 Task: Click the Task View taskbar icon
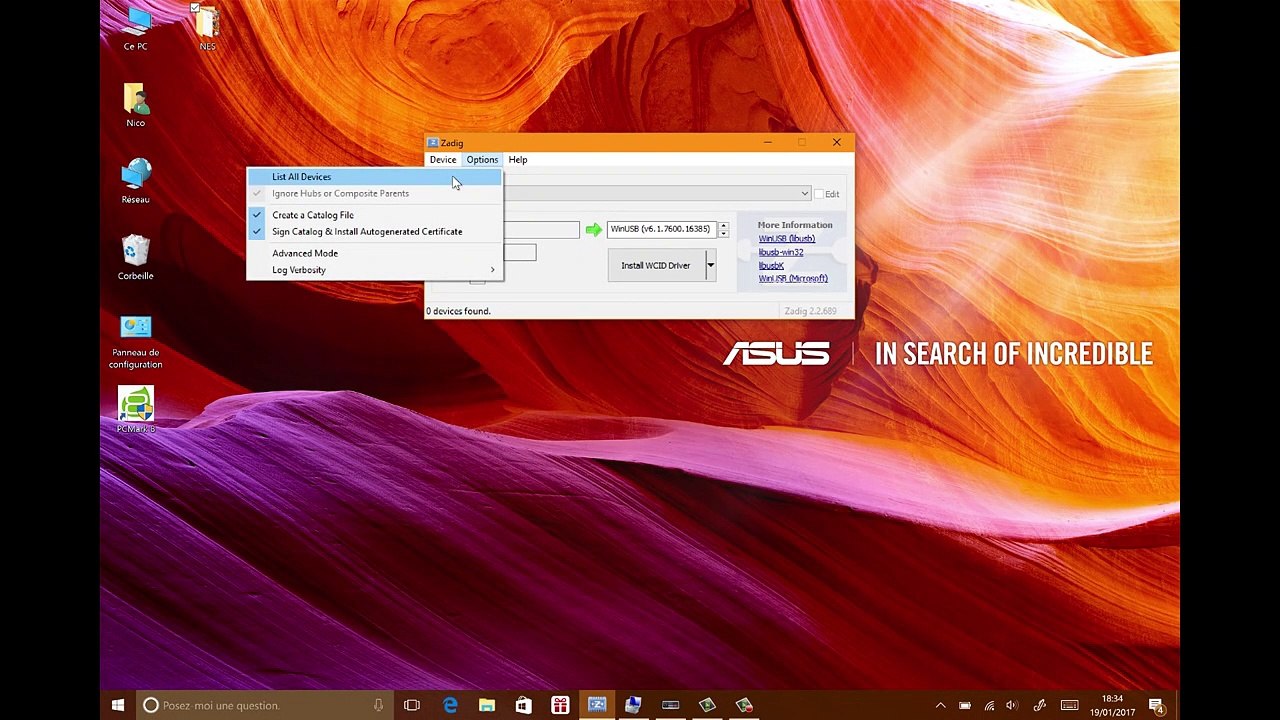(412, 705)
